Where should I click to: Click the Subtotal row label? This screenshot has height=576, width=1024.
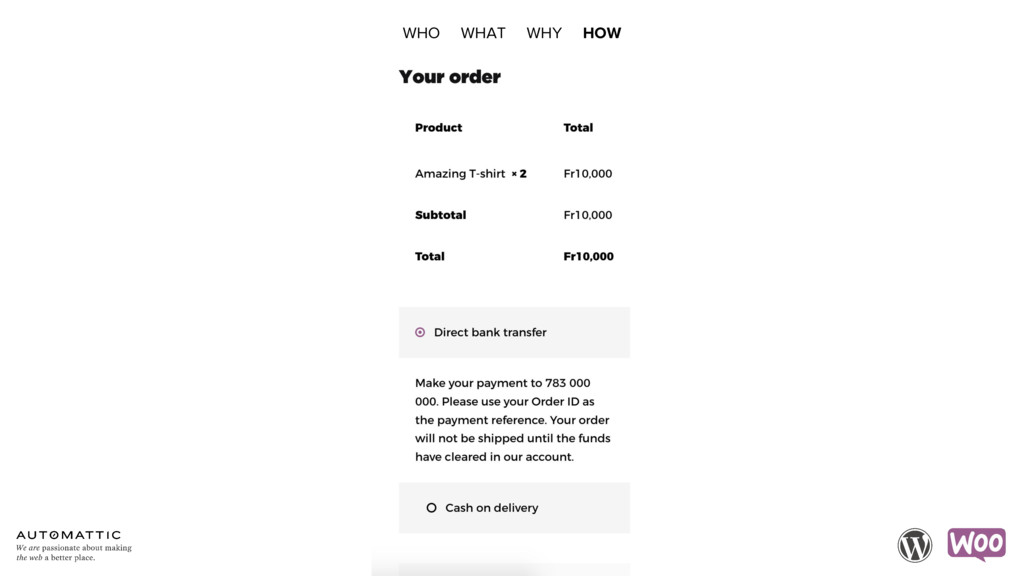(441, 215)
